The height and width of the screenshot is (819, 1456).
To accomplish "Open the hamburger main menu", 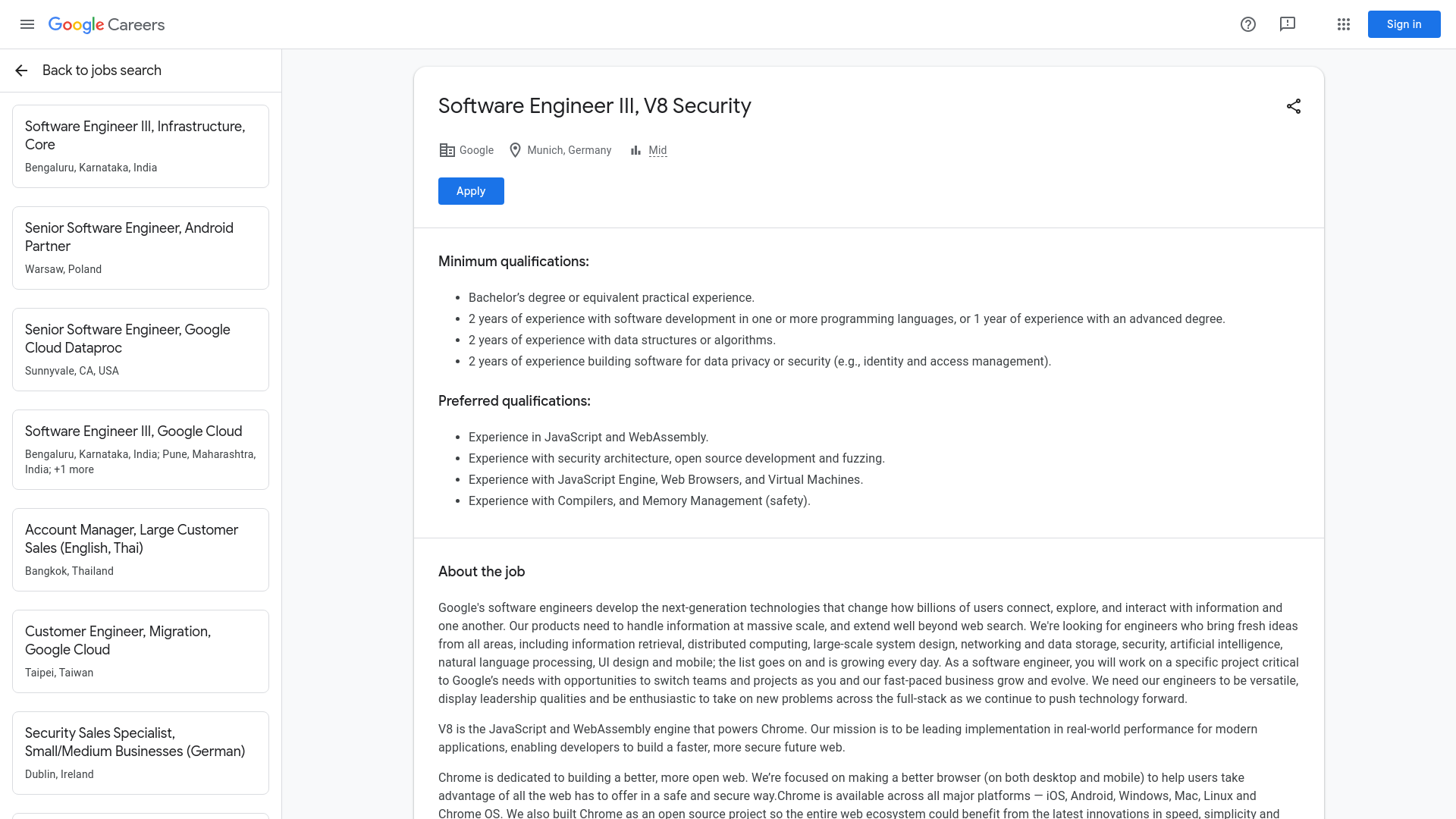I will (x=27, y=24).
